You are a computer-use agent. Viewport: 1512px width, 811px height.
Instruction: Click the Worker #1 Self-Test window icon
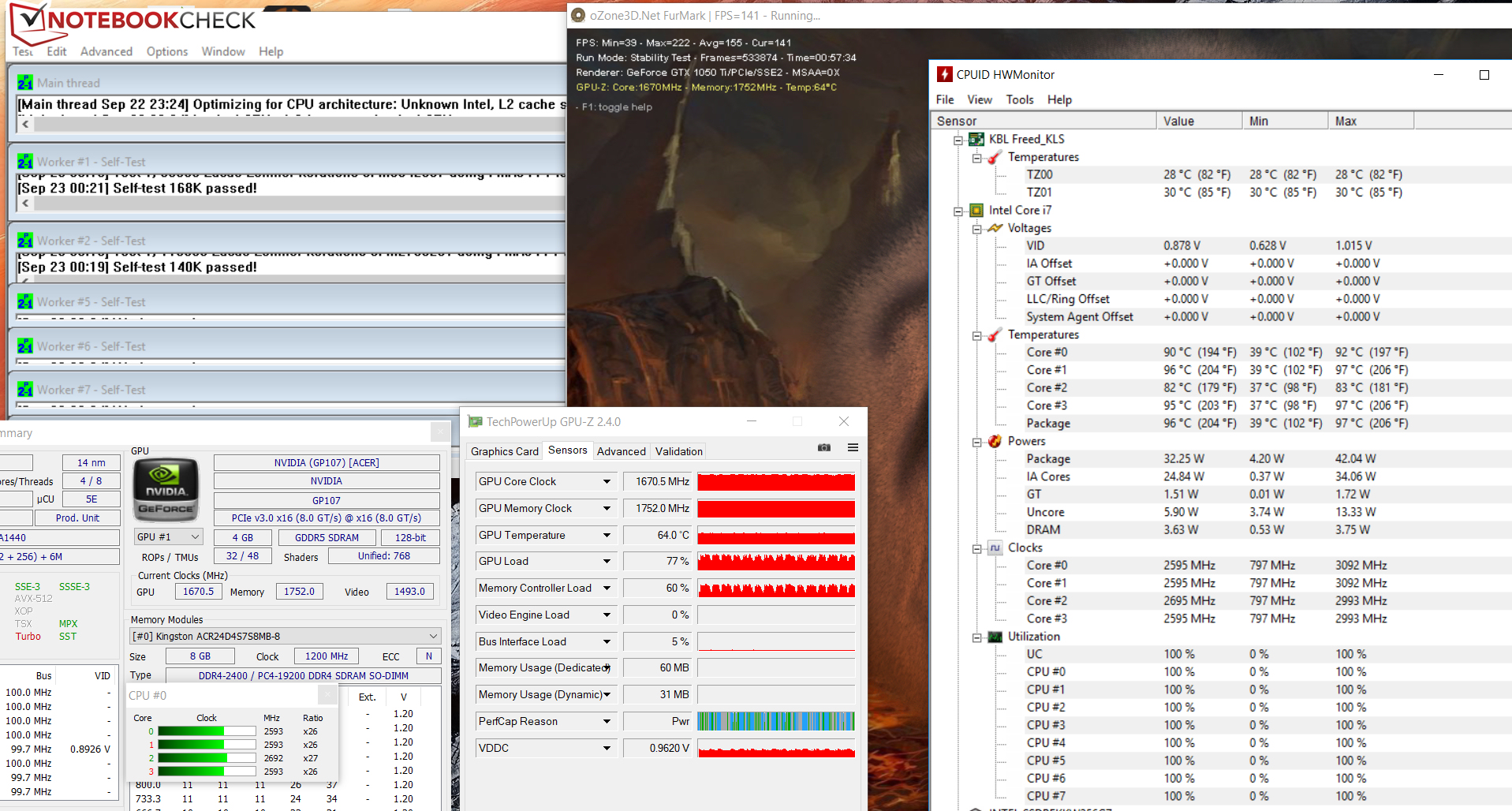pos(25,162)
